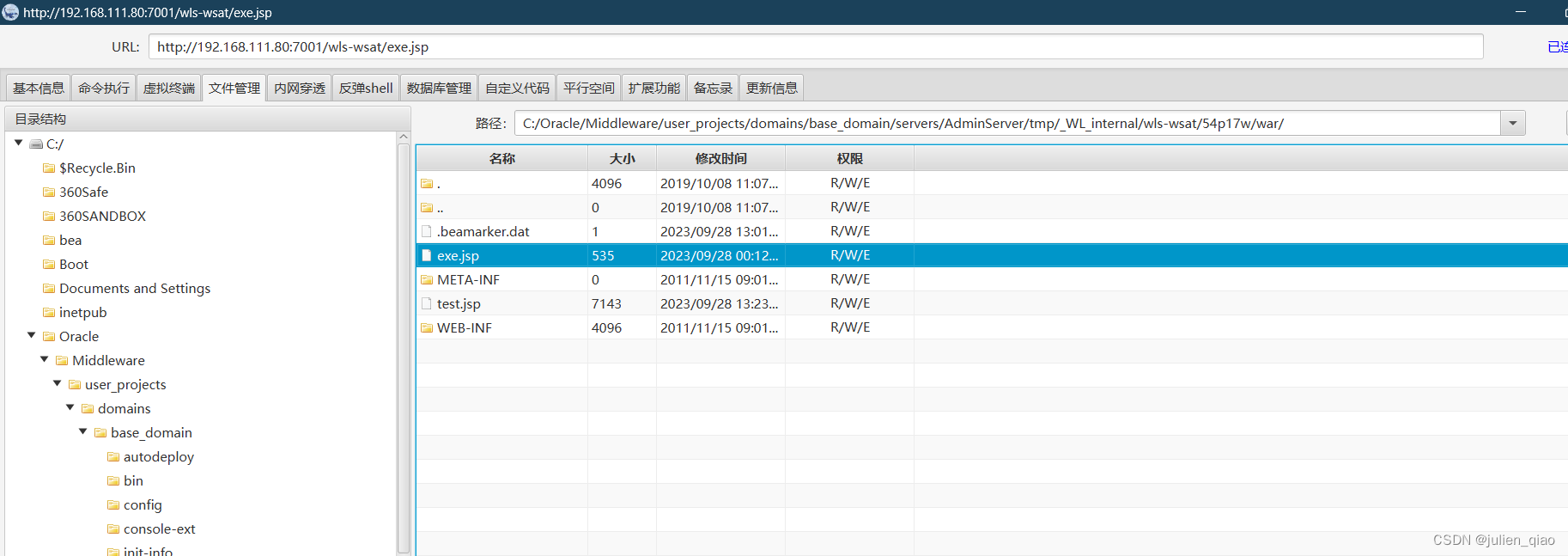Click the bin folder icon
Screen dimensions: 1568x556
pos(113,481)
